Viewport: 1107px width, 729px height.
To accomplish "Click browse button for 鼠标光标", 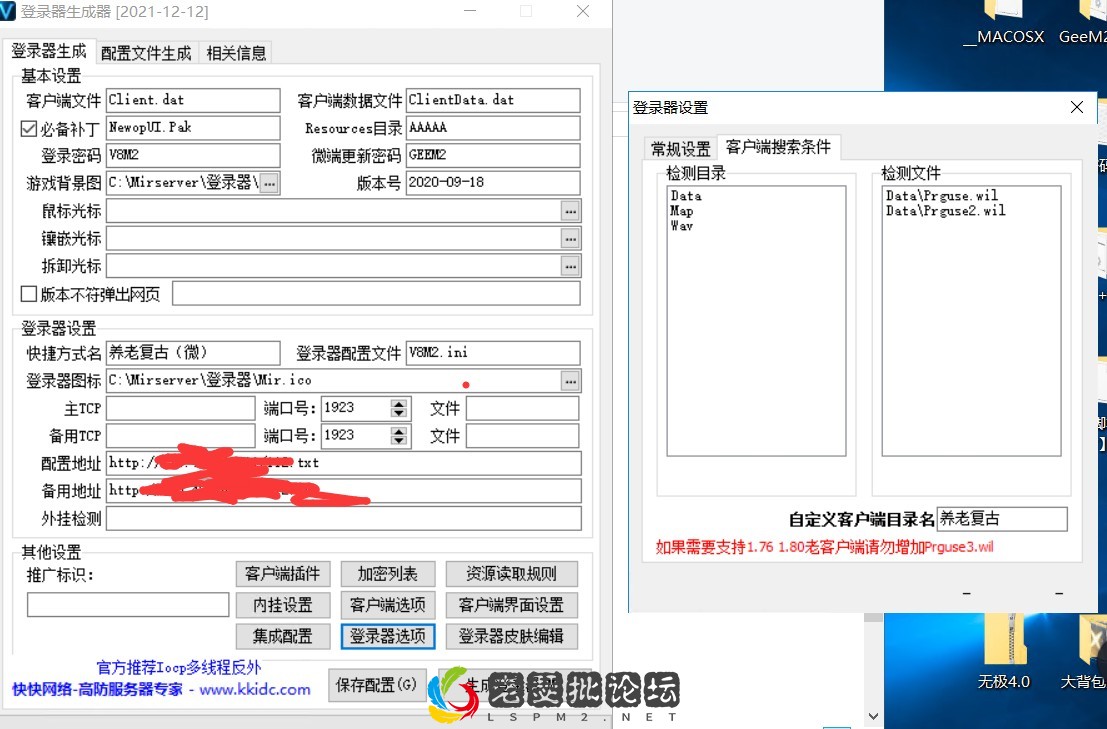I will (570, 211).
